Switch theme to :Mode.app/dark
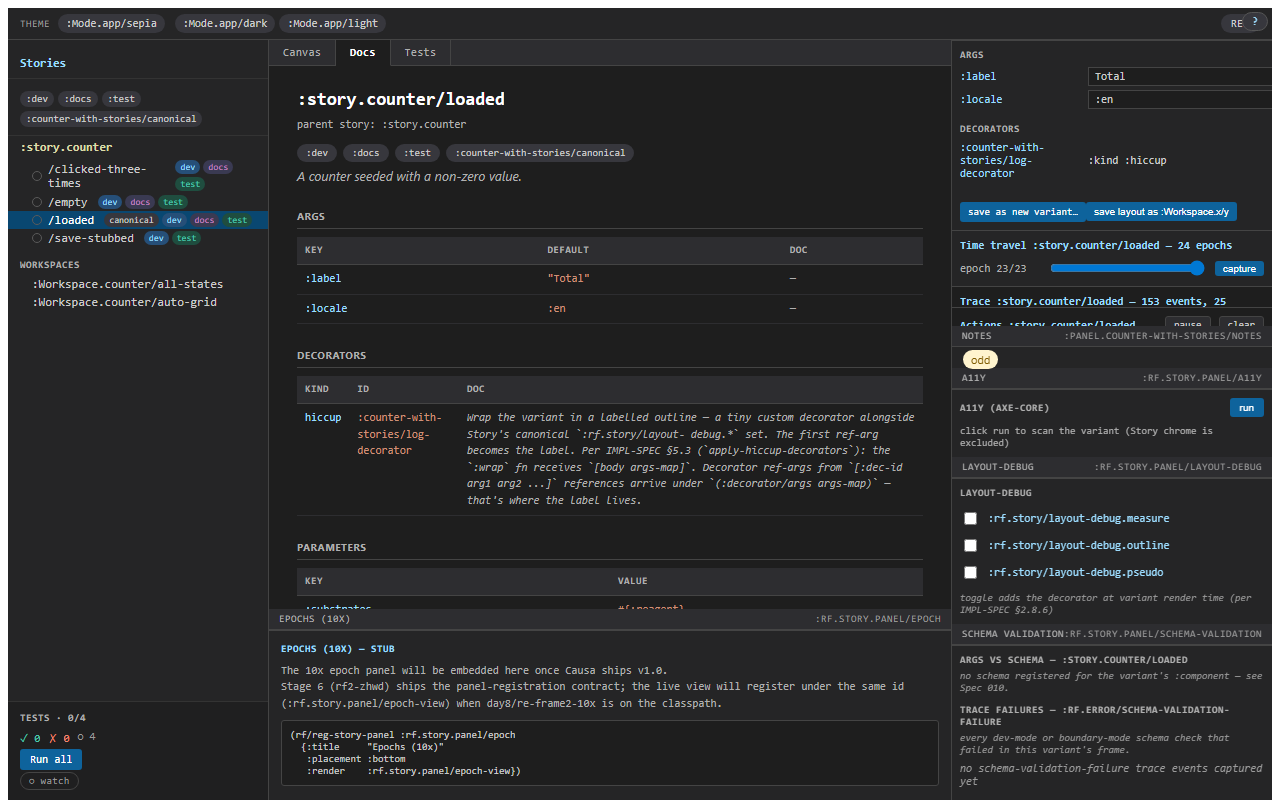 (x=224, y=23)
